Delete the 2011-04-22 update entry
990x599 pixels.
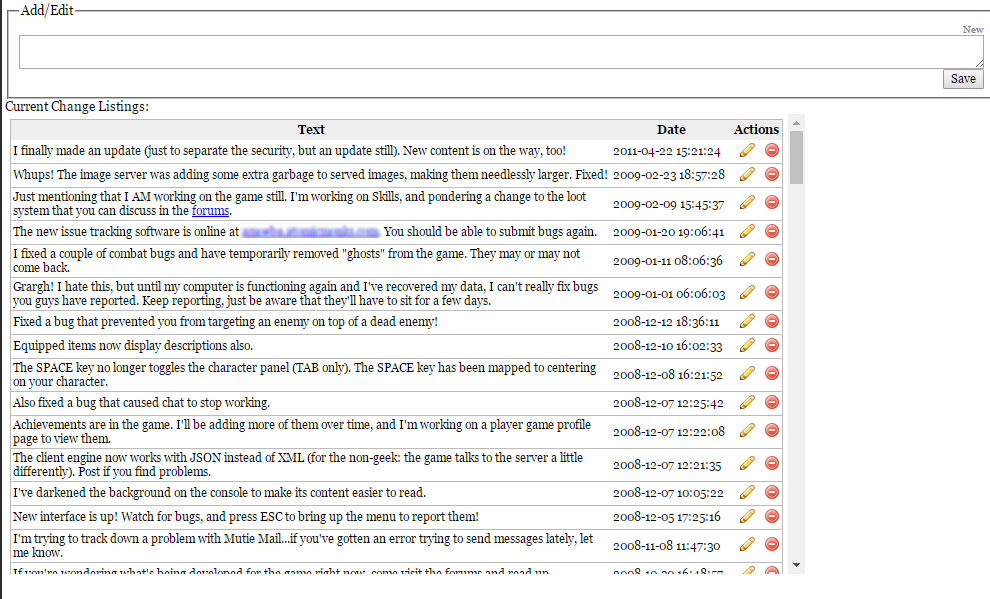(x=772, y=151)
